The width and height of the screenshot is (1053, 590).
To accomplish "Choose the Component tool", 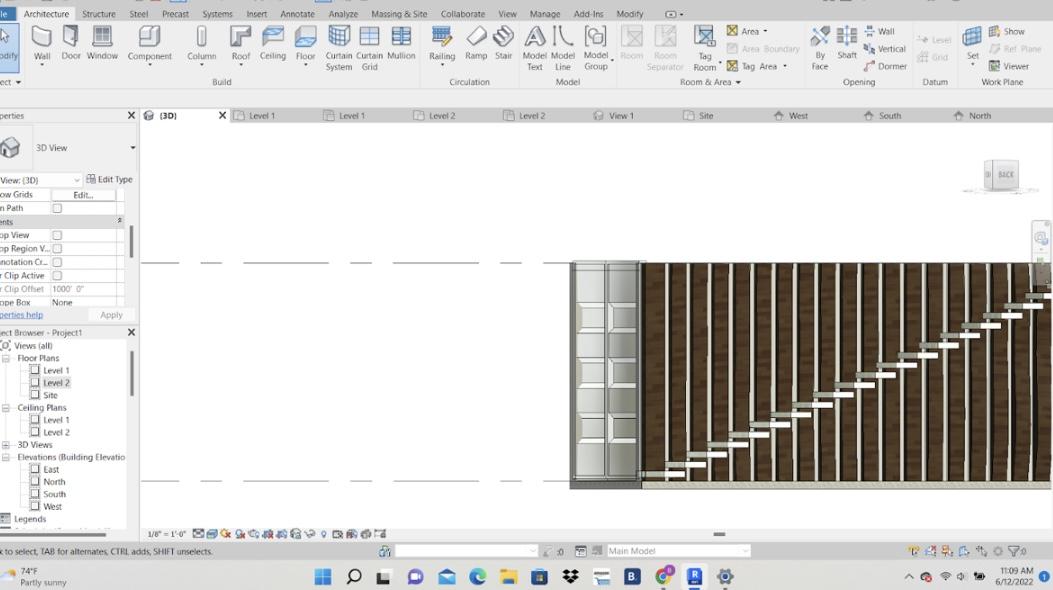I will (x=150, y=44).
